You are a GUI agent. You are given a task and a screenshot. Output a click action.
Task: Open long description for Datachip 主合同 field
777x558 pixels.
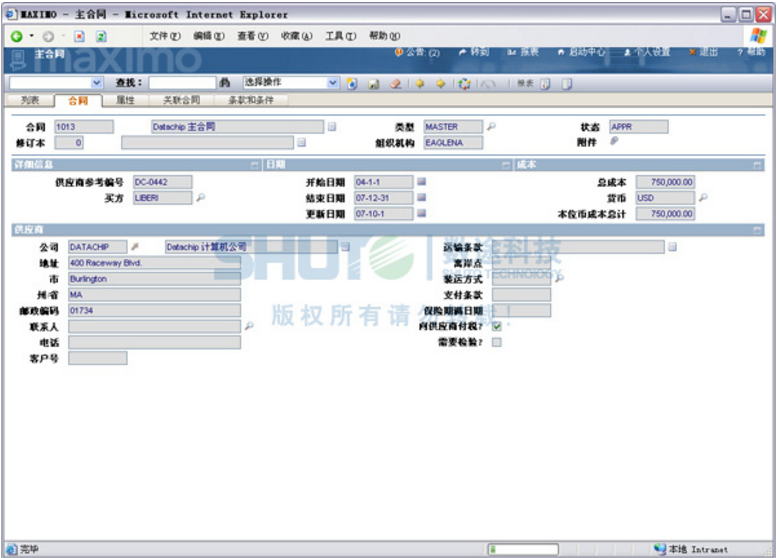click(332, 127)
